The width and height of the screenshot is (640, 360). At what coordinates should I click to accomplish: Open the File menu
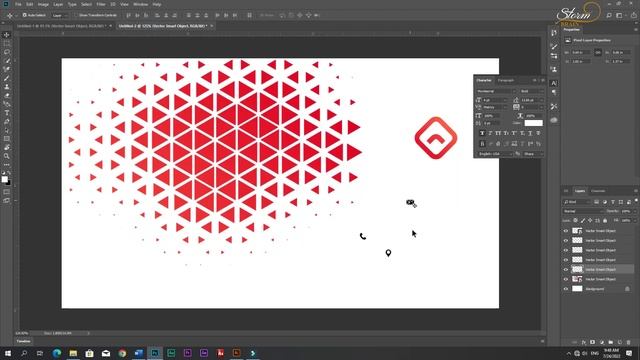18,4
